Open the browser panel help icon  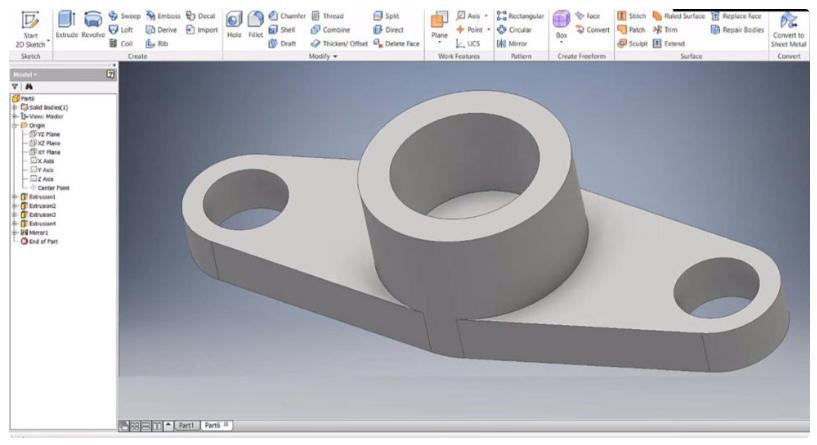click(110, 75)
